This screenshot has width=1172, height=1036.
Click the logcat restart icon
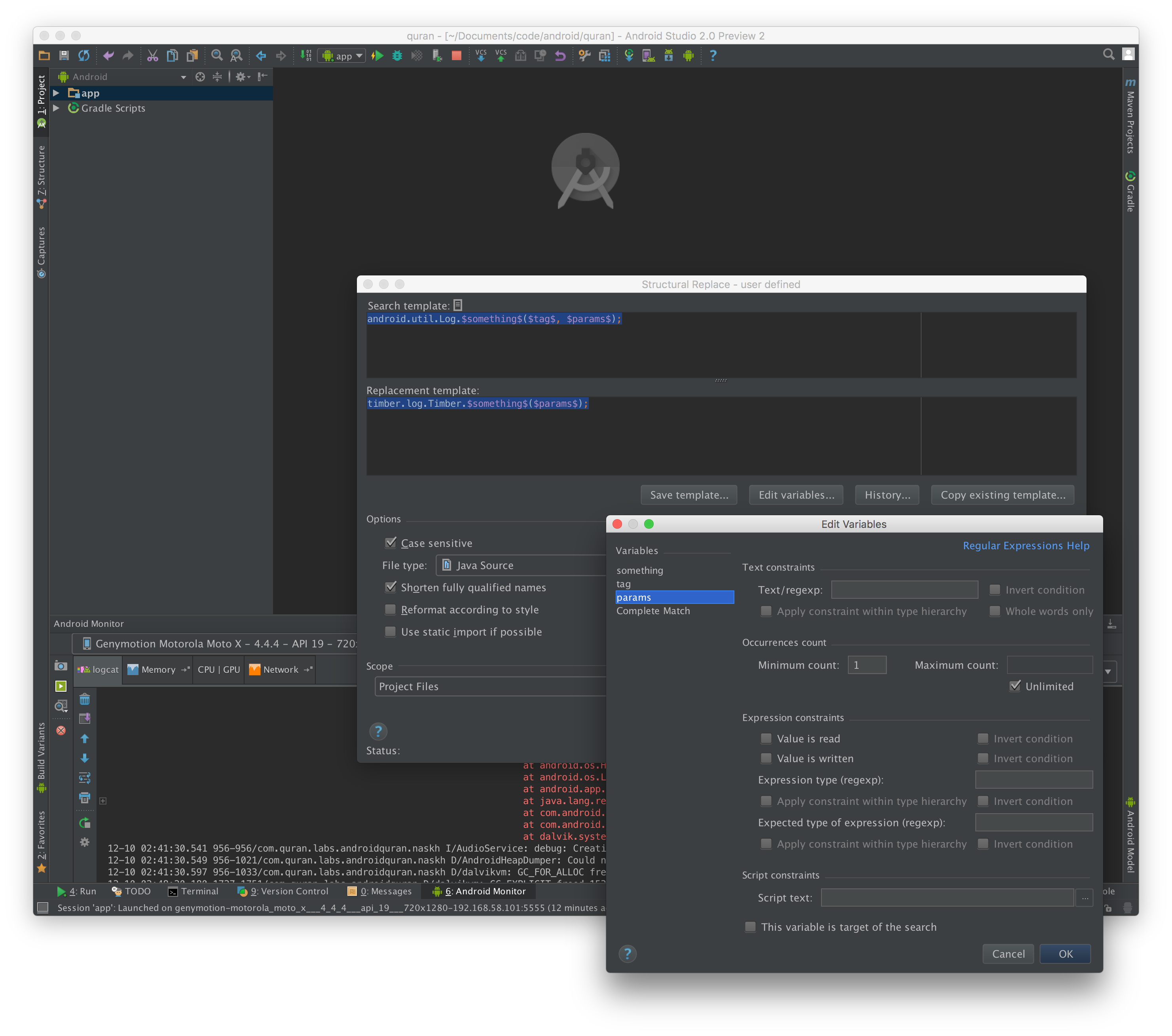click(85, 823)
